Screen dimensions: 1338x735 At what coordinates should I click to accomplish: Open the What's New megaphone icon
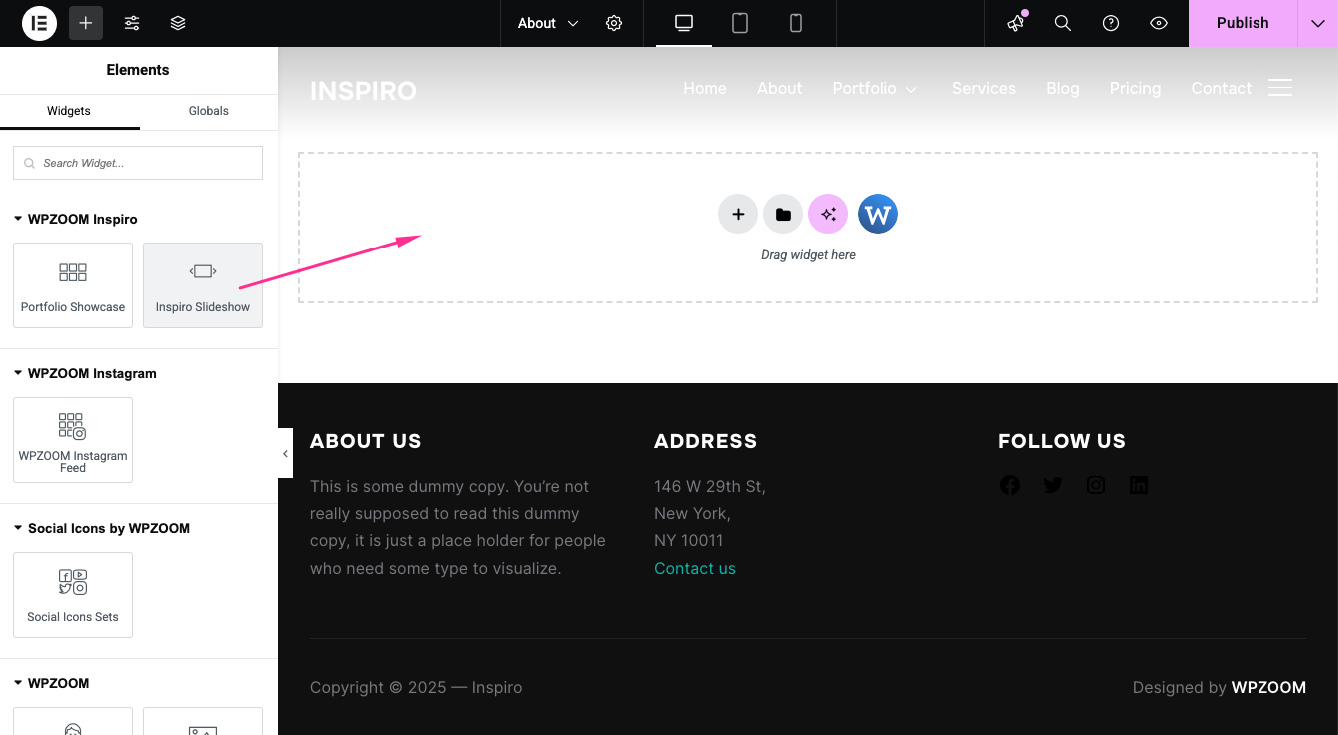pos(1016,23)
